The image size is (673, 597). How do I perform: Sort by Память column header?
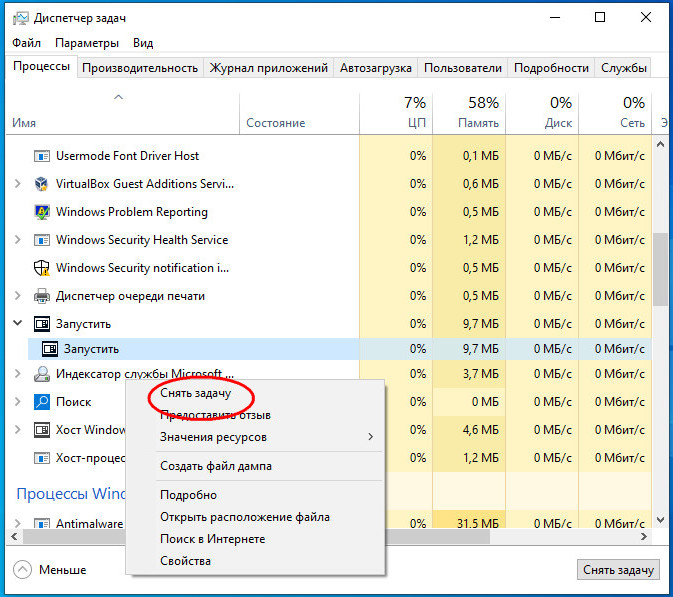click(469, 113)
